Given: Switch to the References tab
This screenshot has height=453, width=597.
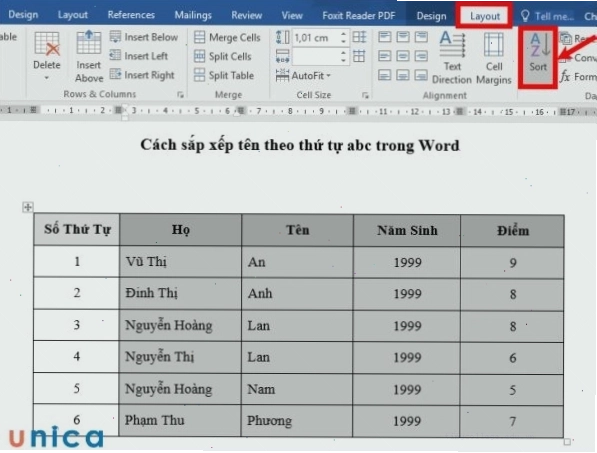Looking at the screenshot, I should pyautogui.click(x=131, y=15).
